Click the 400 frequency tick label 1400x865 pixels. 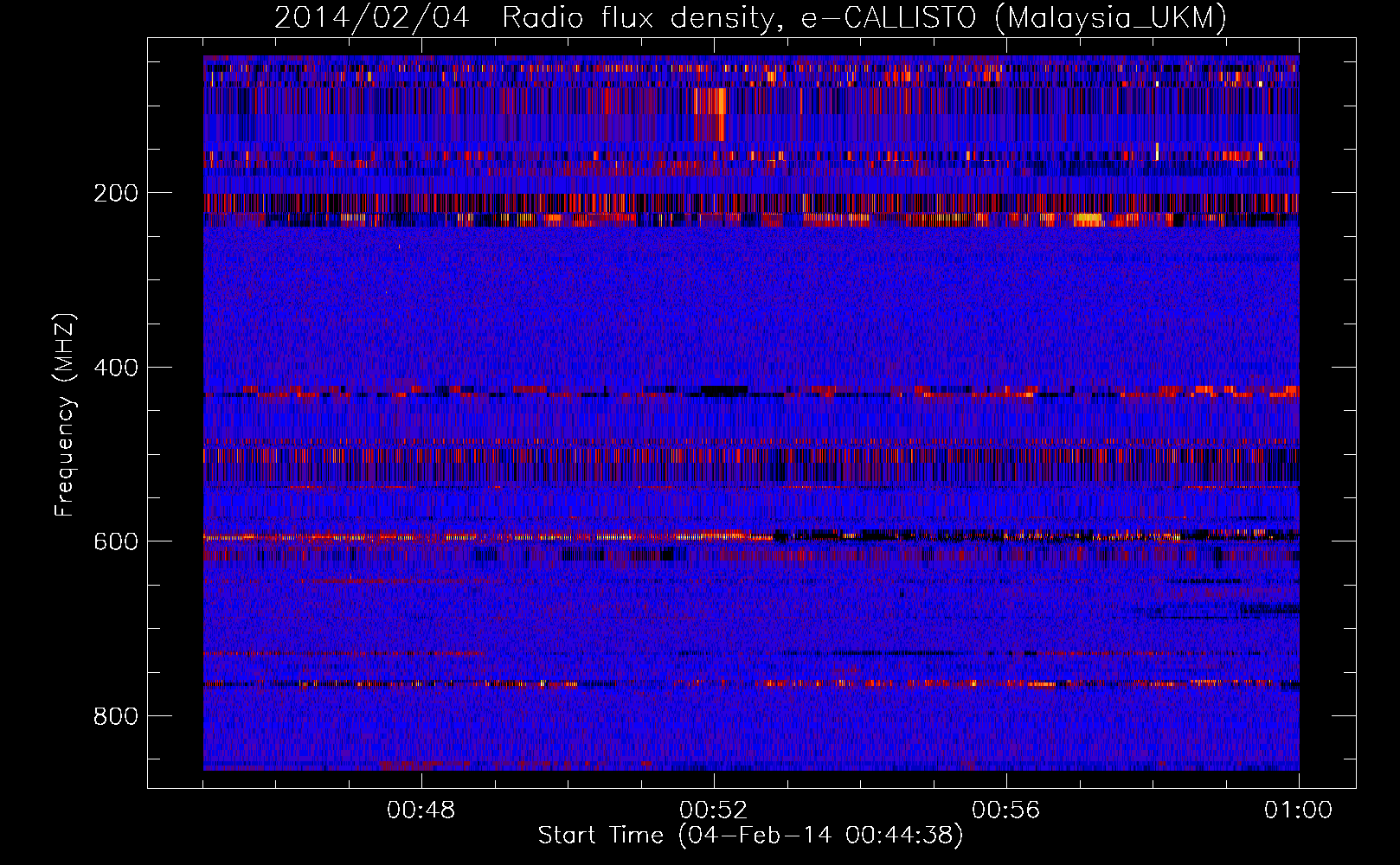click(115, 367)
